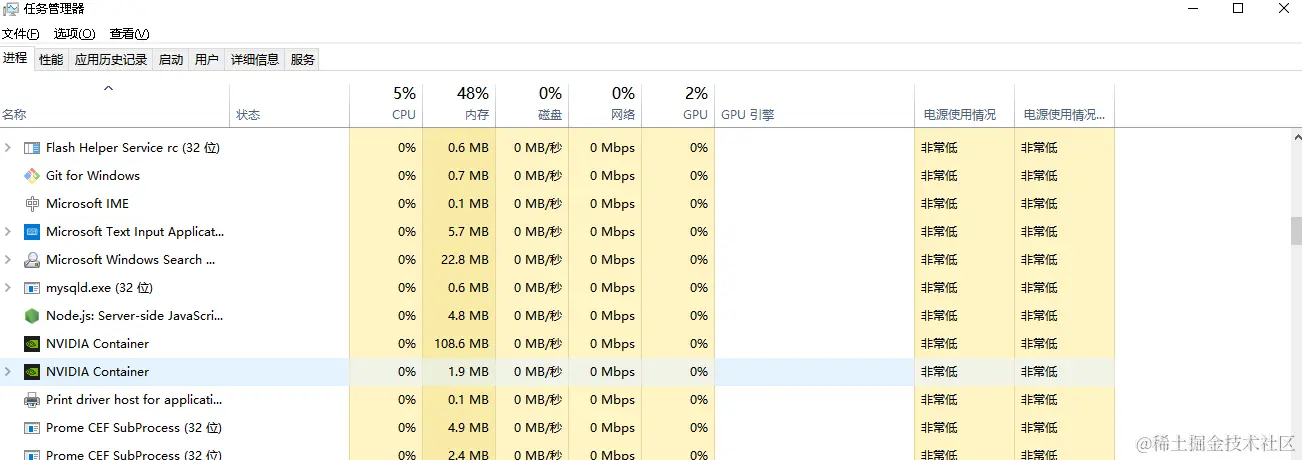Switch to the 用户 tab
This screenshot has width=1302, height=460.
207,60
